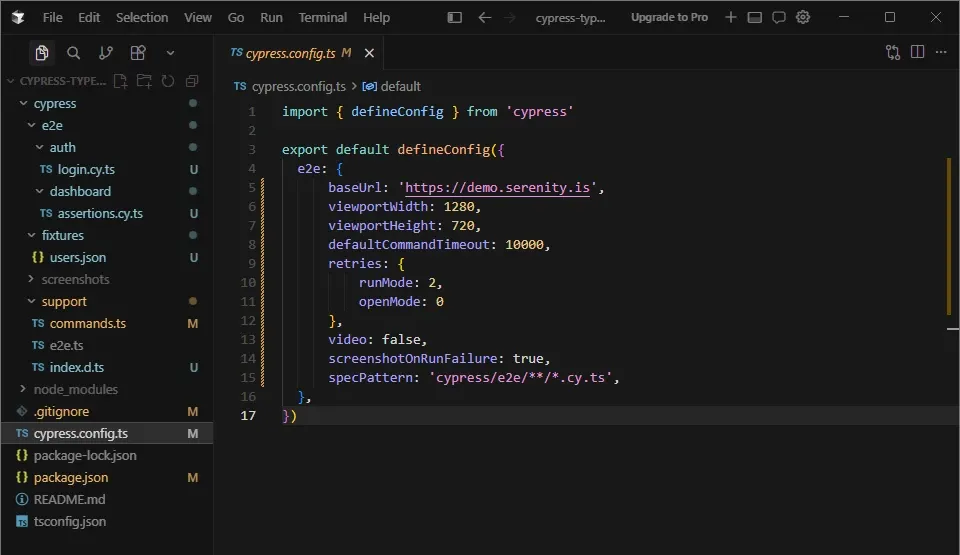Open the Search view icon
960x555 pixels.
[x=73, y=53]
